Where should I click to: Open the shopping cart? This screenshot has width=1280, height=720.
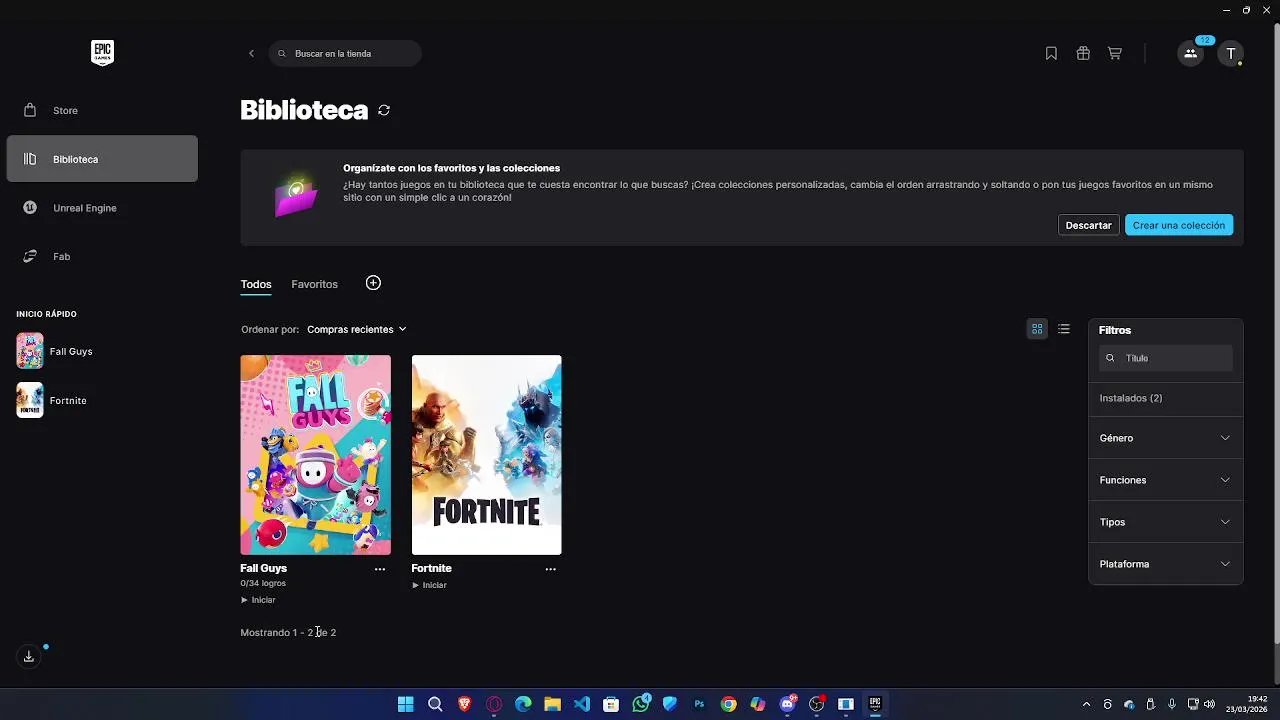click(1115, 54)
